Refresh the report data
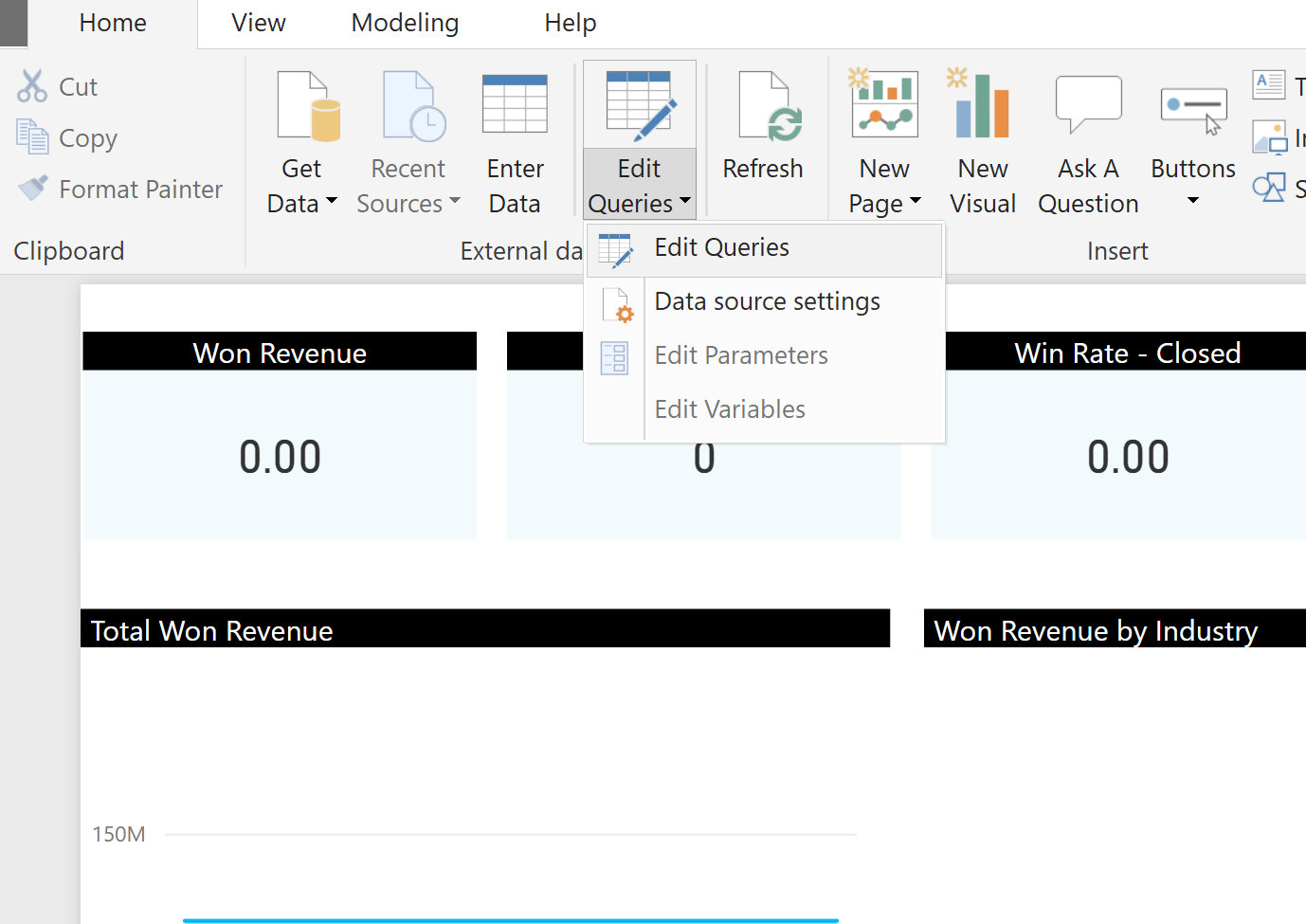Viewport: 1306px width, 924px height. 763,137
